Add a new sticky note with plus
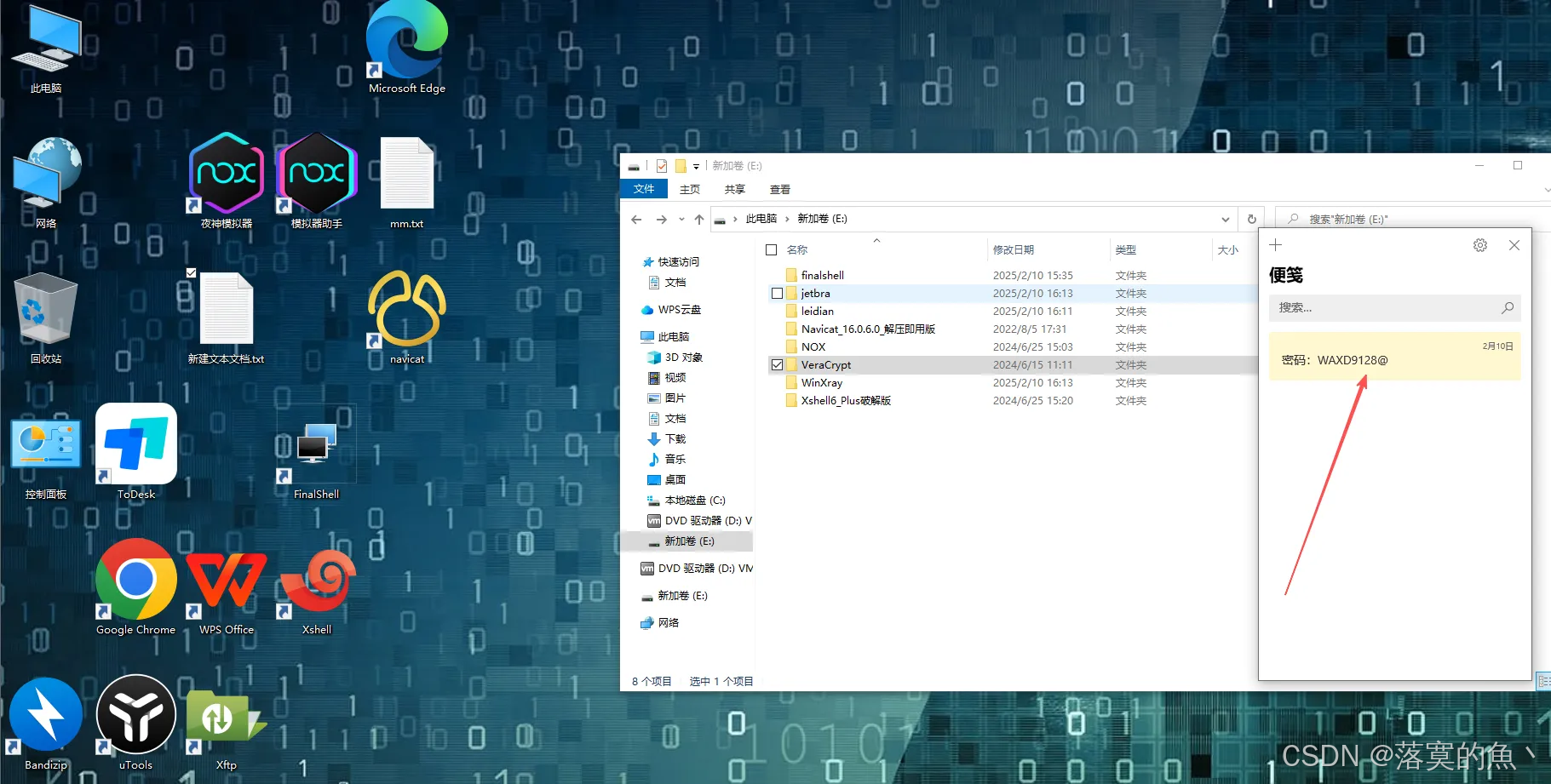 [1275, 245]
